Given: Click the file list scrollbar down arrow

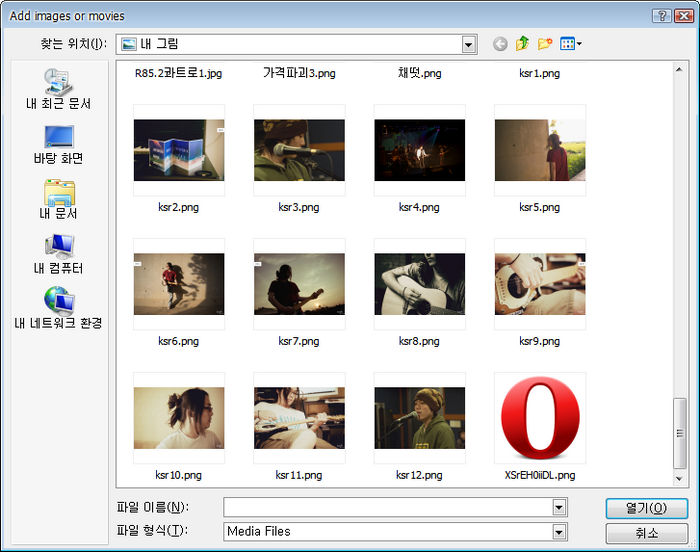Looking at the screenshot, I should [x=680, y=480].
